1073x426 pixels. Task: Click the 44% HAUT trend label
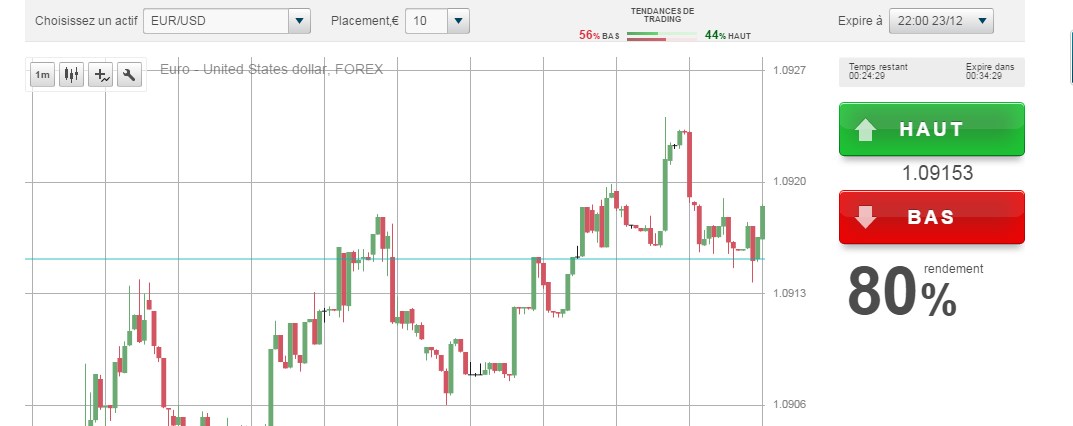click(727, 35)
